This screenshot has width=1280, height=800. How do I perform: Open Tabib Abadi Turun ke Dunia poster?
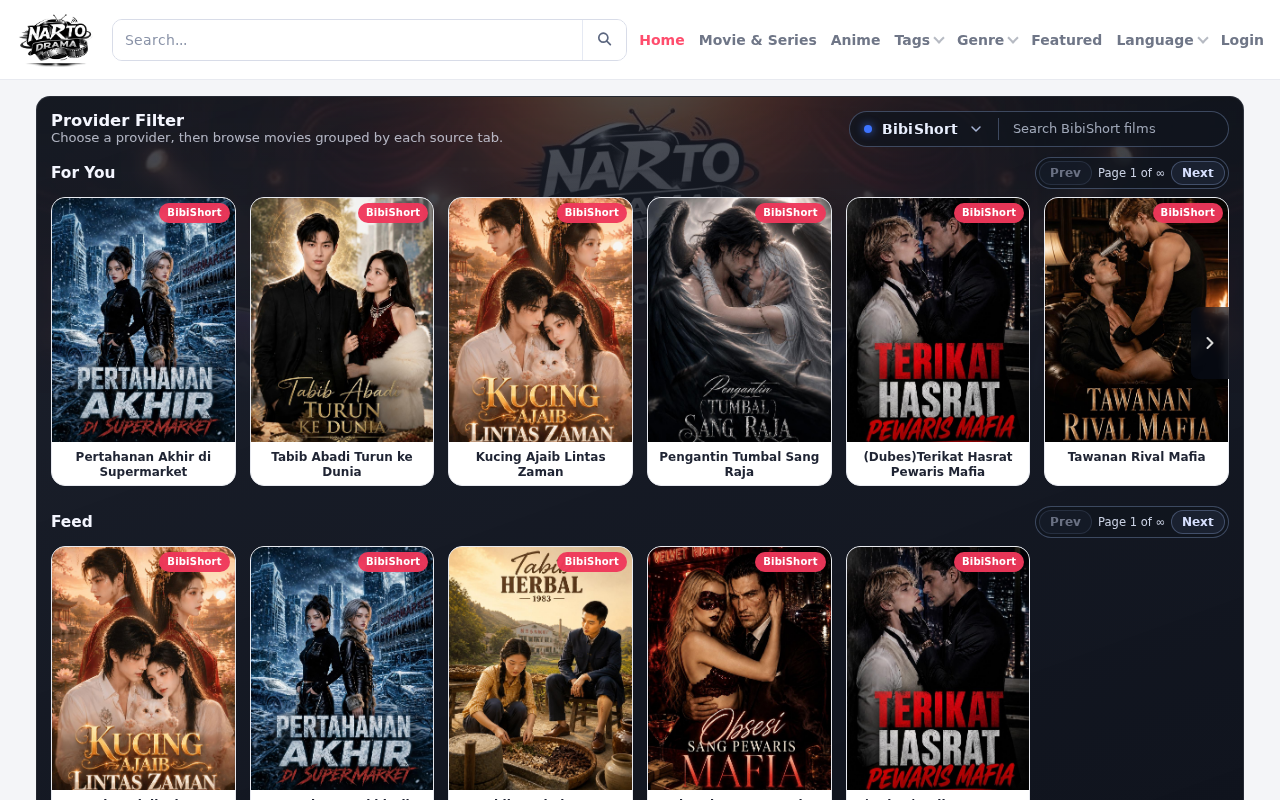pyautogui.click(x=342, y=320)
